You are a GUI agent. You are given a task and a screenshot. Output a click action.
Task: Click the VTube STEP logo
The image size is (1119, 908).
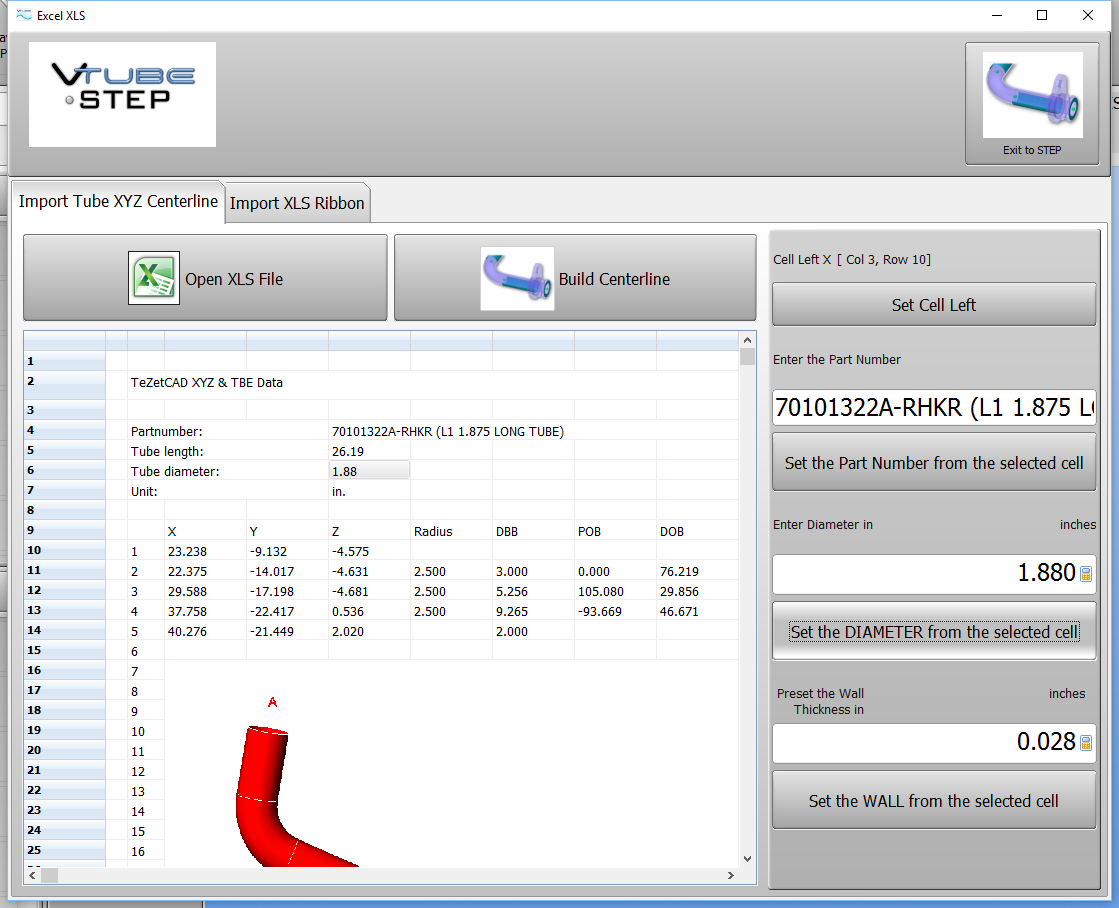pyautogui.click(x=122, y=94)
